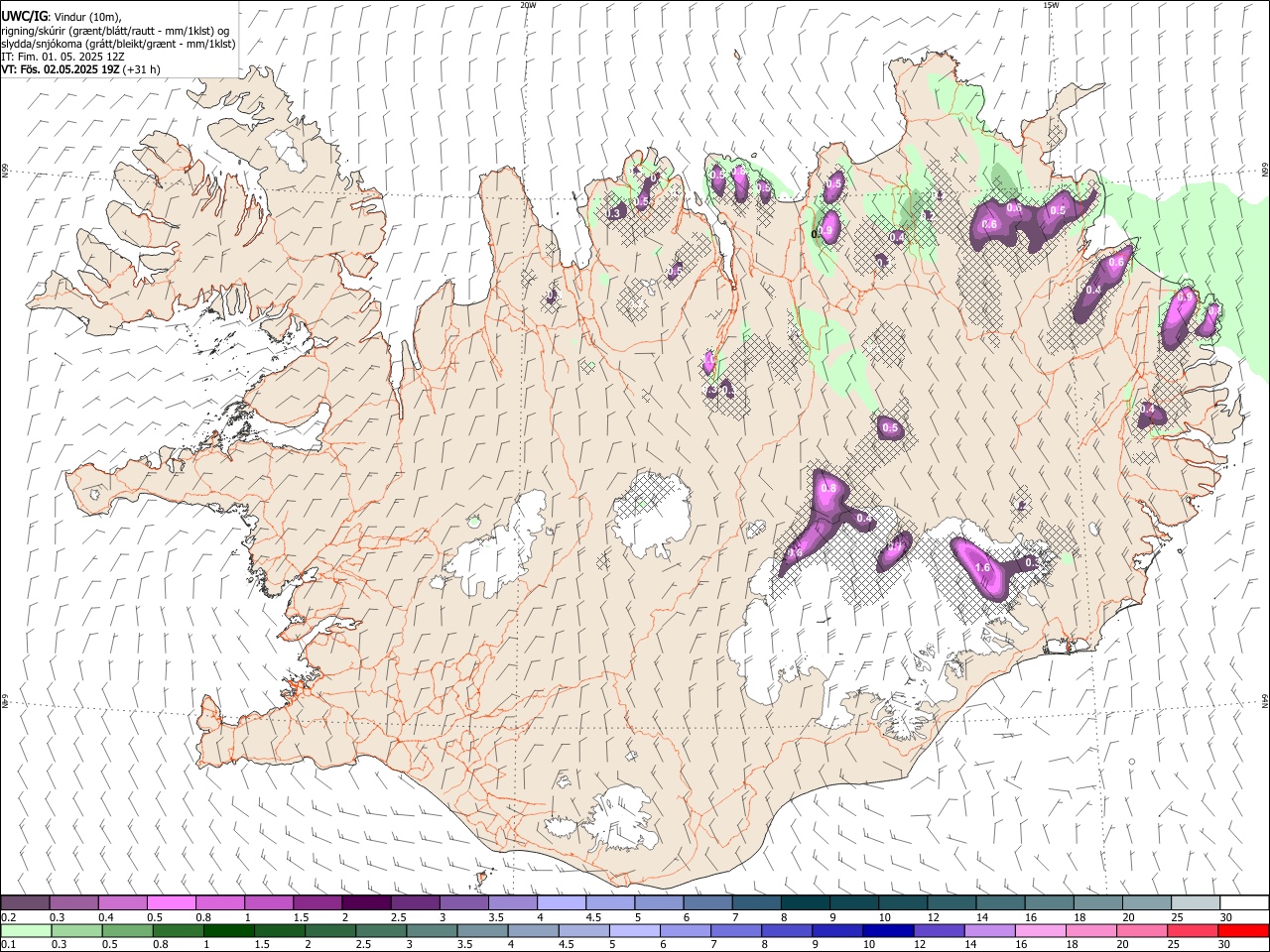Select the lavender swatch labeled 14 in lower legend
The image size is (1270, 952).
[988, 930]
